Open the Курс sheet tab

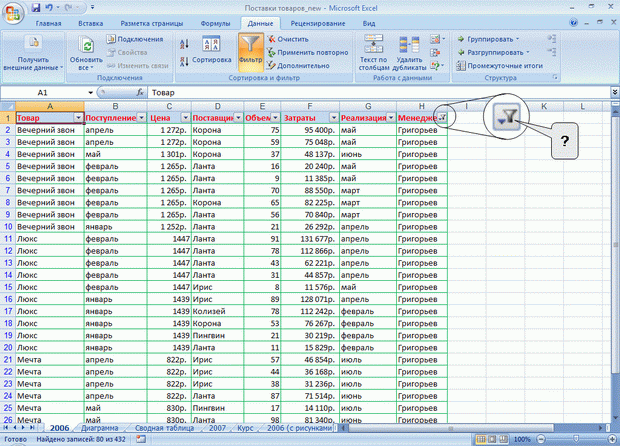click(x=245, y=428)
